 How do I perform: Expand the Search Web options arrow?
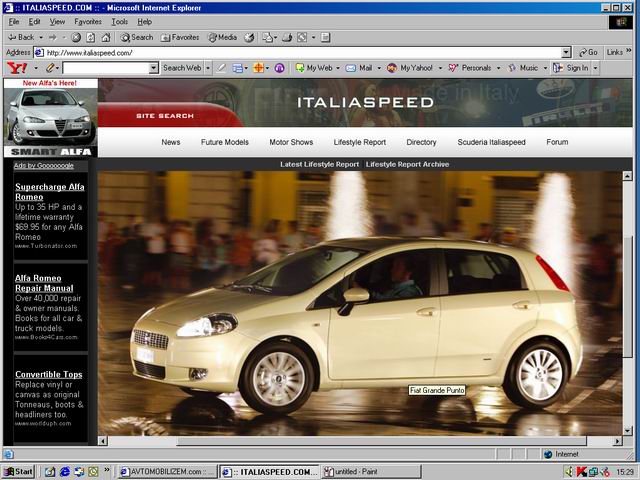(208, 68)
